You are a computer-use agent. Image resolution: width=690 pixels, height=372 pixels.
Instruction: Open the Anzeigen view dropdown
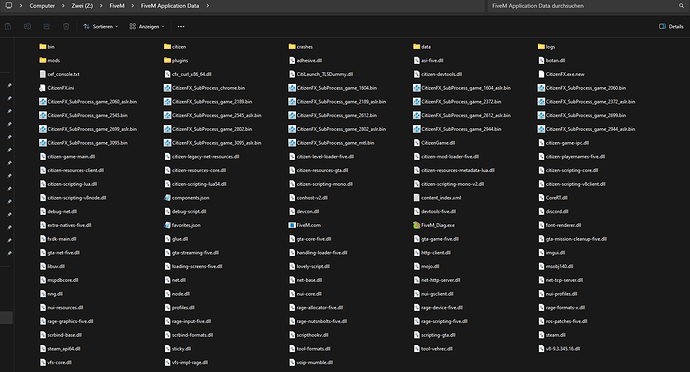click(x=147, y=26)
